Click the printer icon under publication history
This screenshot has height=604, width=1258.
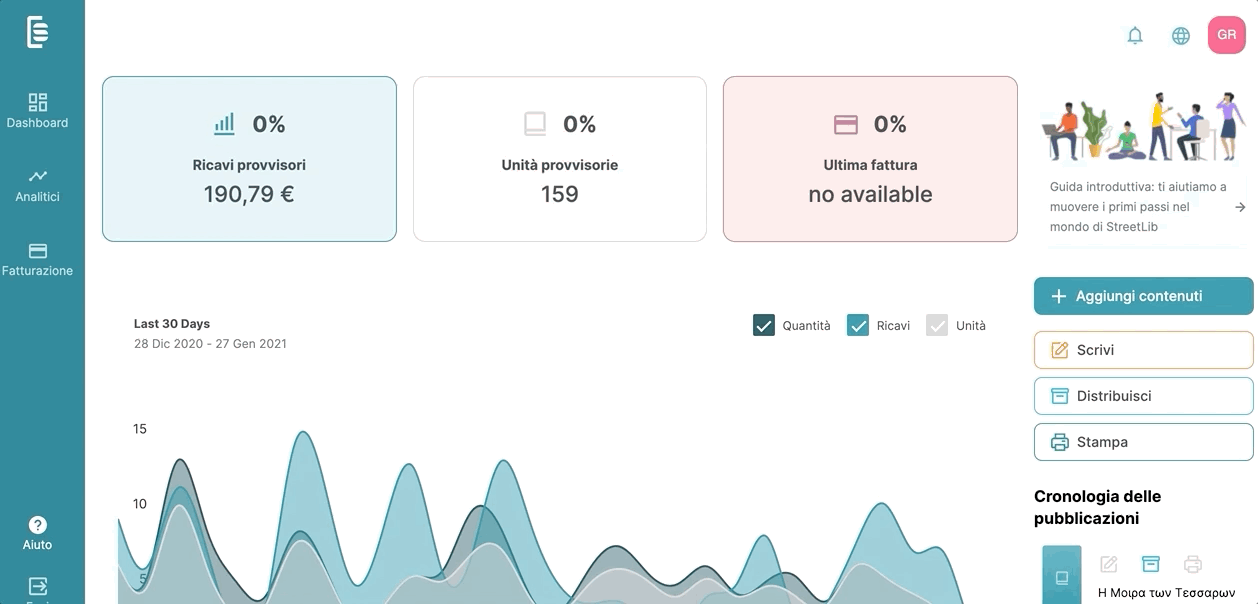click(1193, 564)
